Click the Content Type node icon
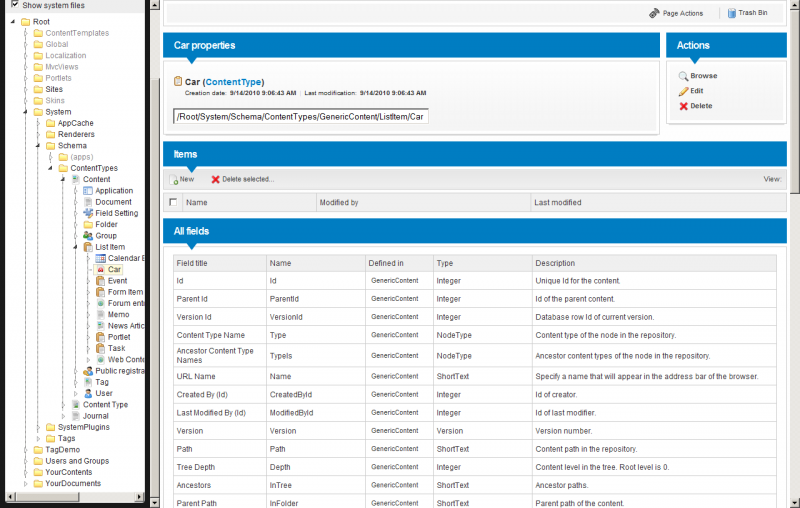The image size is (800, 508). (x=76, y=404)
